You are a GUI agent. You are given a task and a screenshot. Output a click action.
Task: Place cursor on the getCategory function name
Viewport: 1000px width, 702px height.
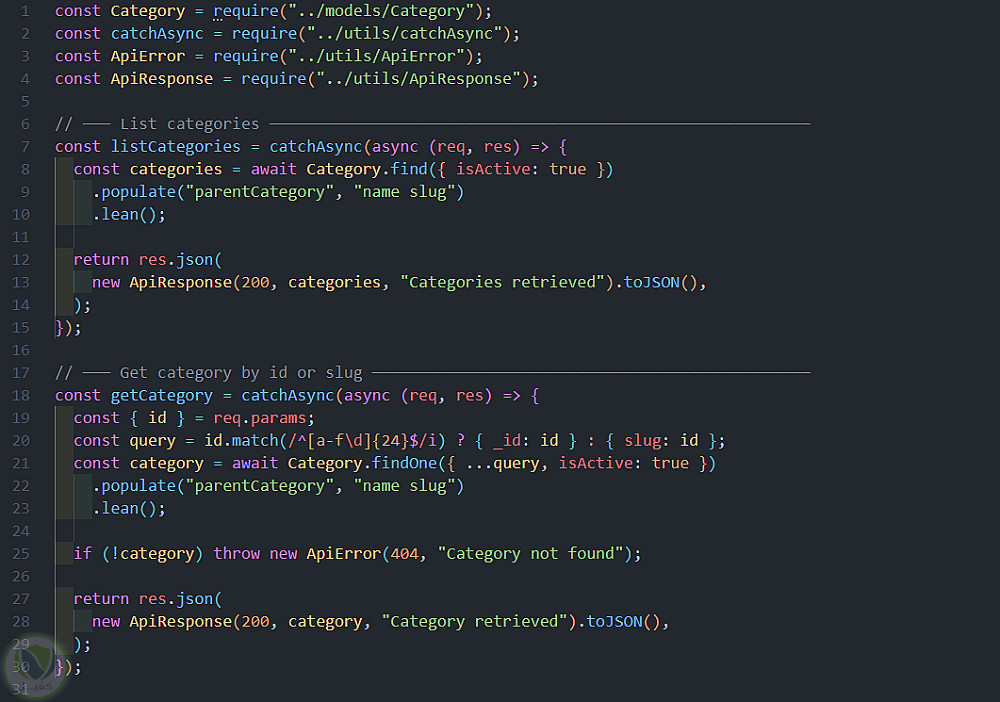pos(161,396)
